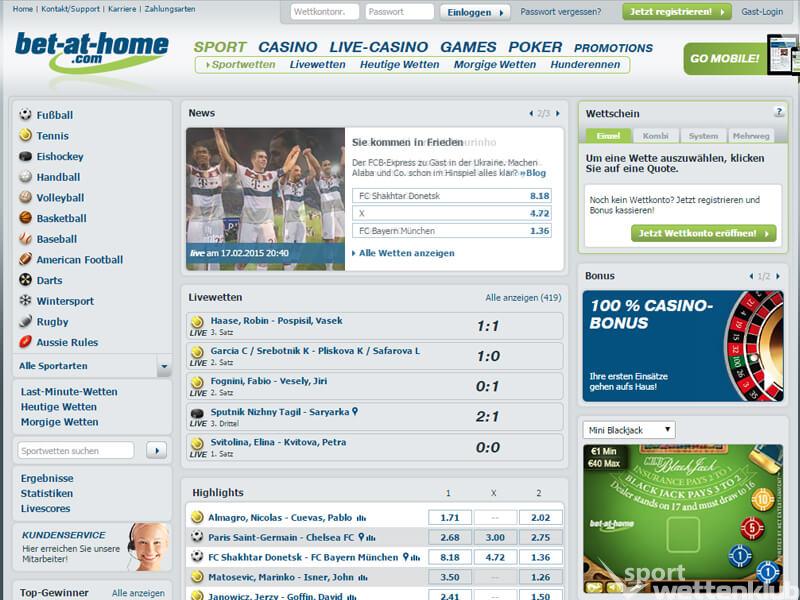Click the Fußball soccer ball icon

click(x=25, y=114)
